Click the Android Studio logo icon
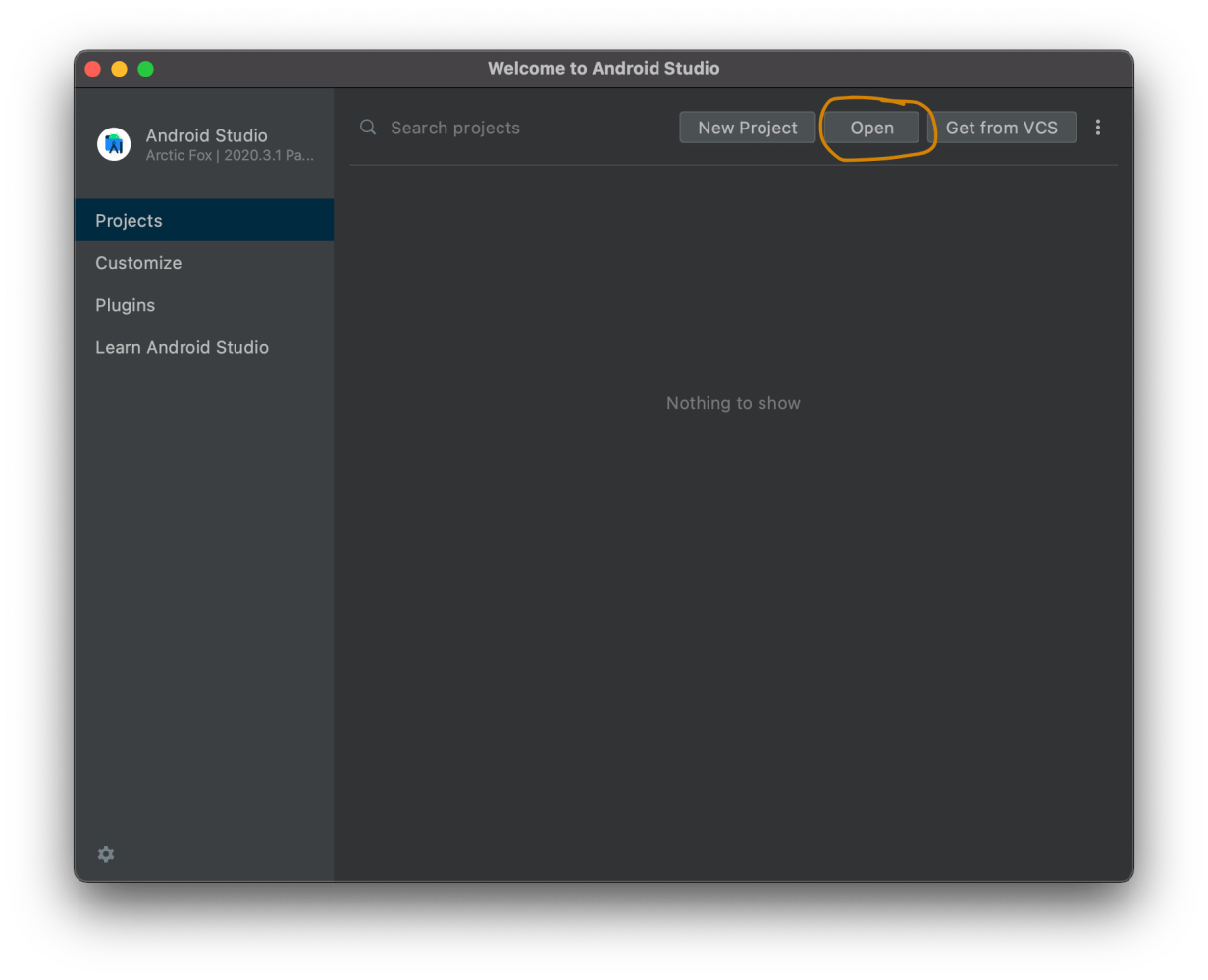Viewport: 1208px width, 980px height. coord(115,144)
